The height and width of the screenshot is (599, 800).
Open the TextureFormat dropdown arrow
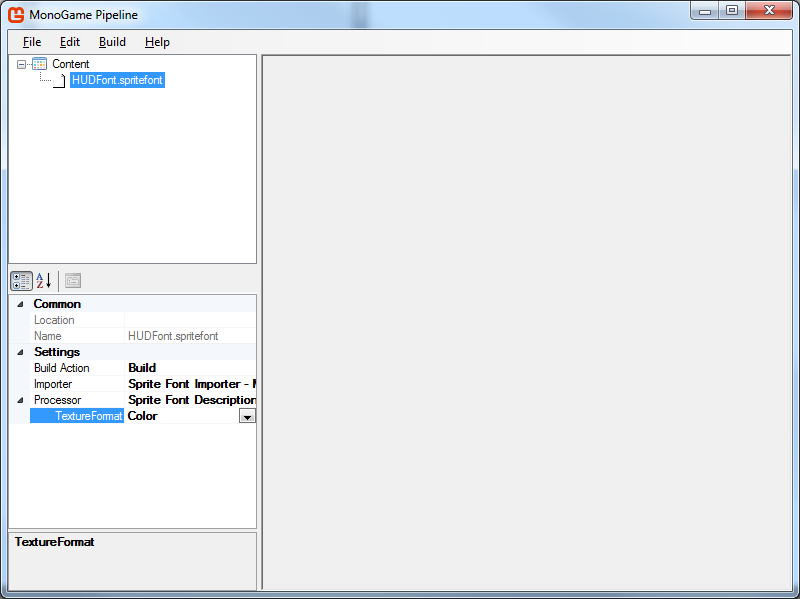247,416
